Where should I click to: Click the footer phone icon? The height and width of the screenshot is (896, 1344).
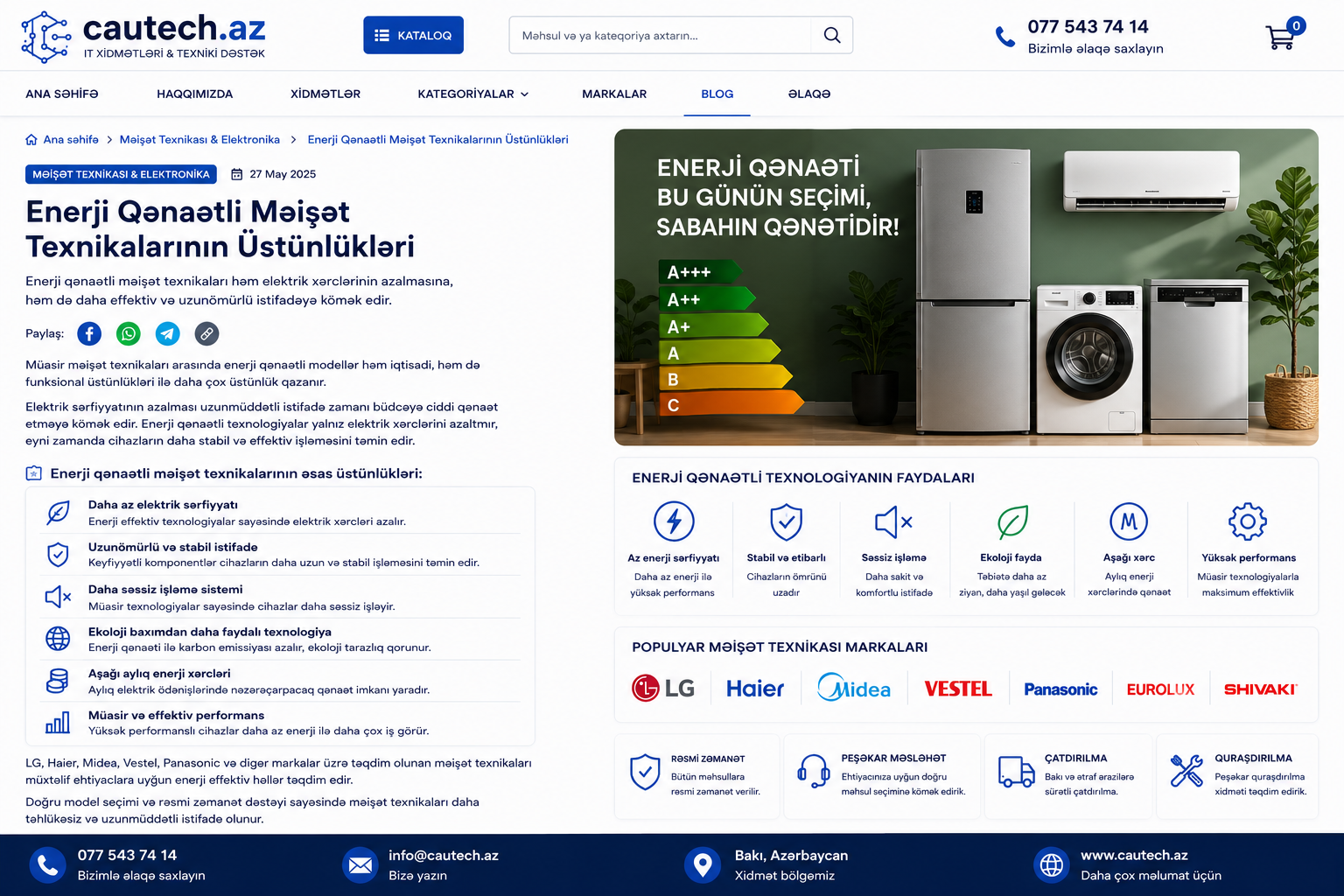48,865
